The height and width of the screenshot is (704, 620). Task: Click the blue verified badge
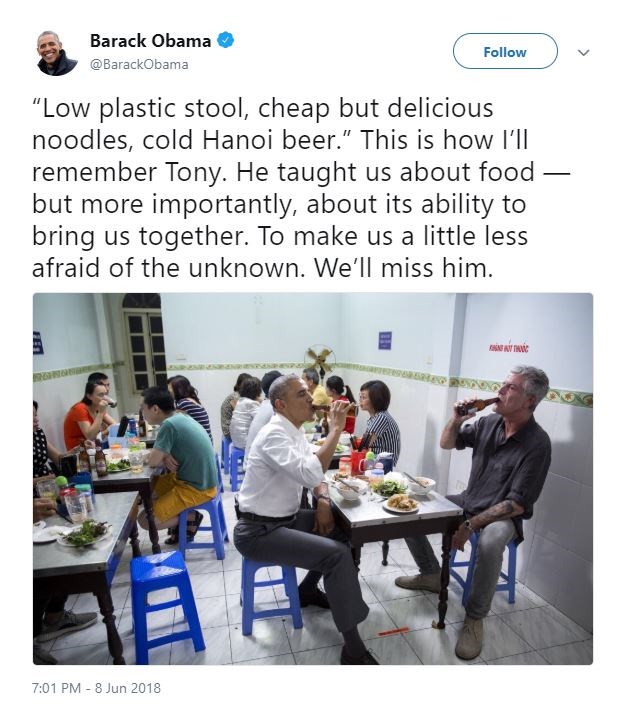coord(228,41)
